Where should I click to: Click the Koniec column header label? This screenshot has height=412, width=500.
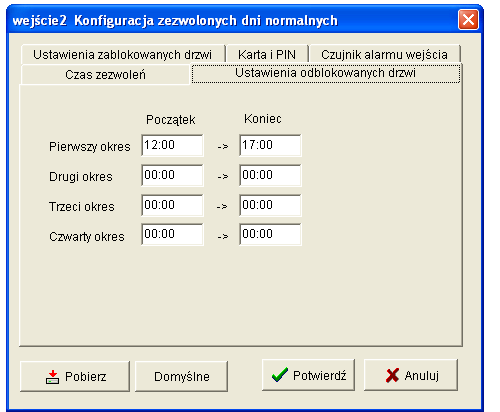point(263,119)
